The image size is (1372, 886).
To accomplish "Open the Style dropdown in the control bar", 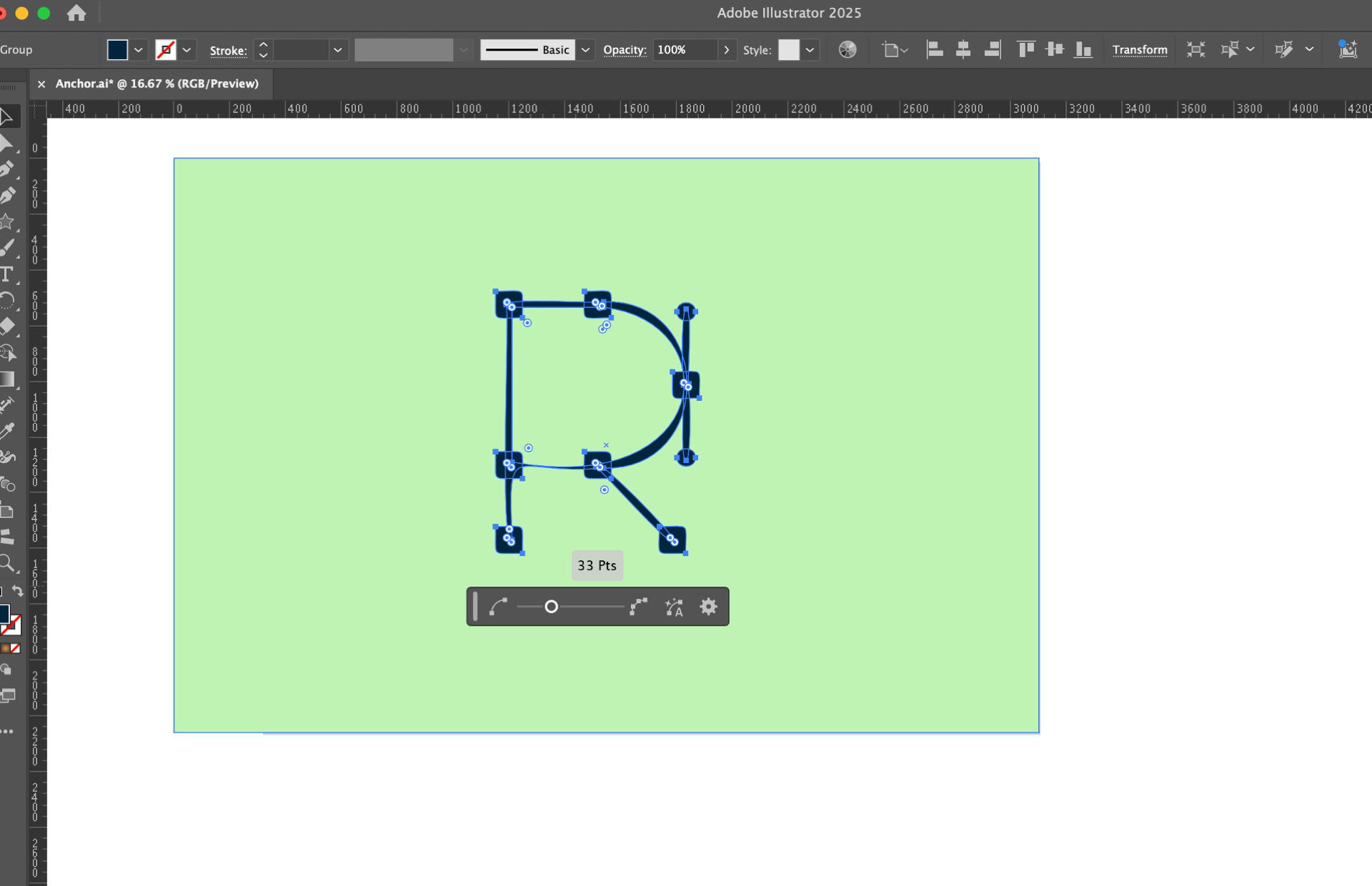I will [808, 50].
